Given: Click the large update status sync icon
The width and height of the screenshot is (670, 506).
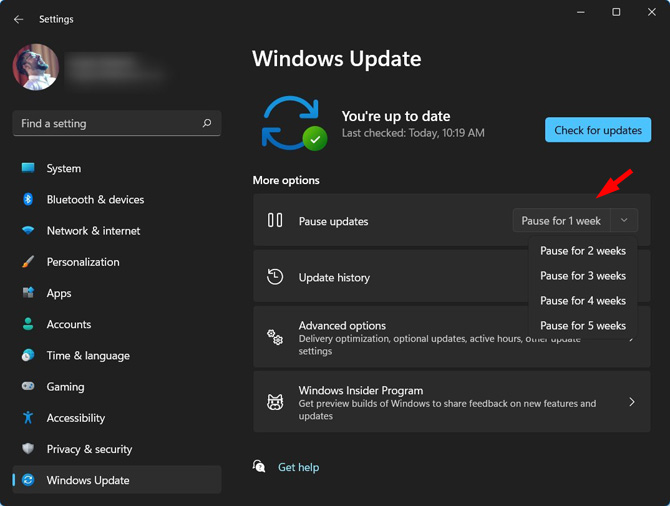Looking at the screenshot, I should [294, 124].
